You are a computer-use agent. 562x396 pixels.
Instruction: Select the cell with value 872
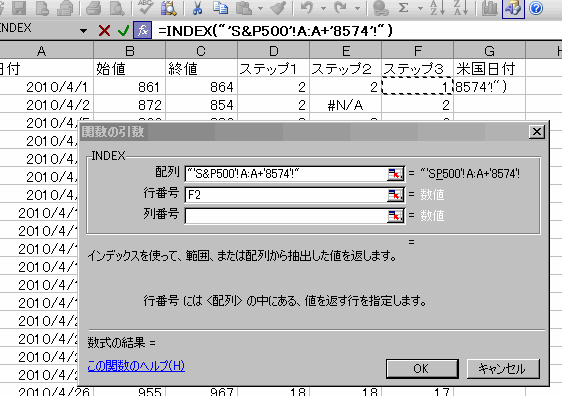pos(130,105)
